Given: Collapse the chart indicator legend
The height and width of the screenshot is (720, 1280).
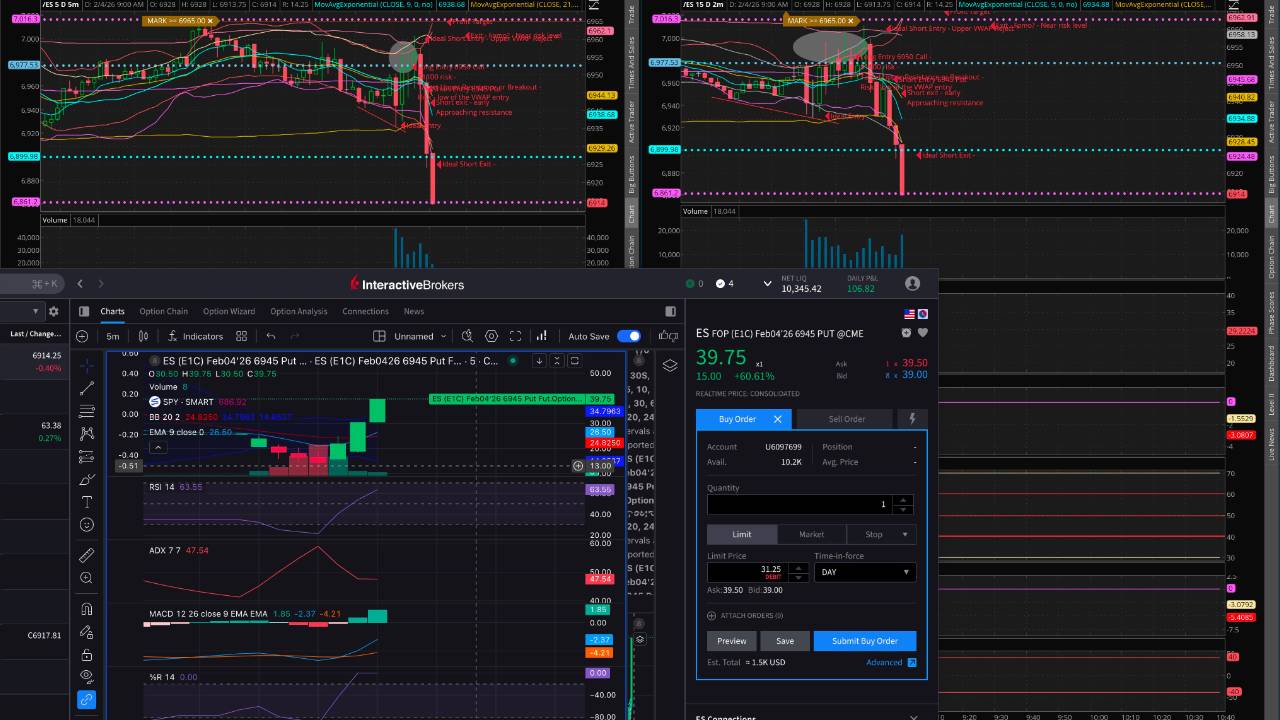Looking at the screenshot, I should [x=157, y=447].
